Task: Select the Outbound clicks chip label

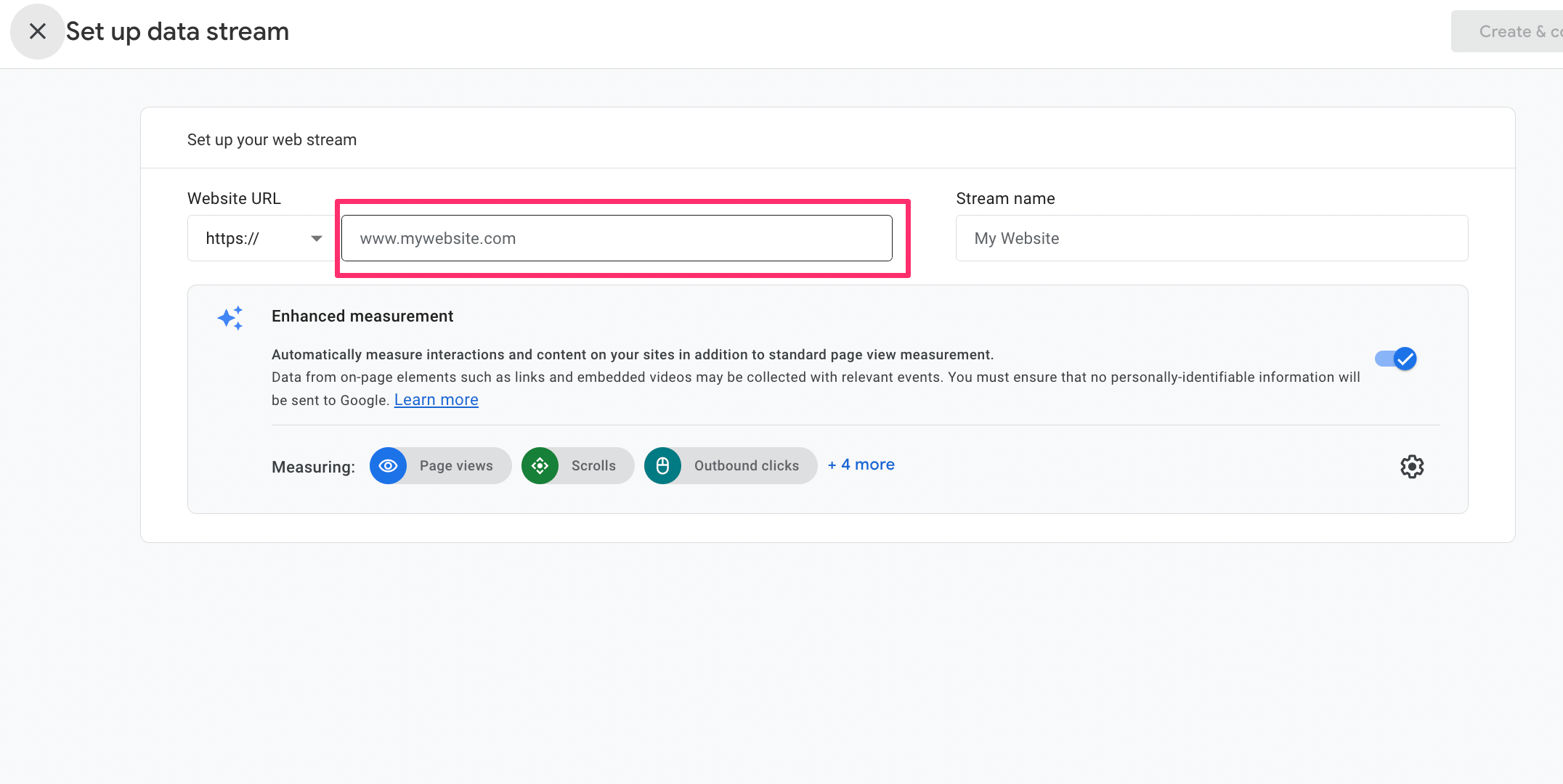Action: (746, 466)
